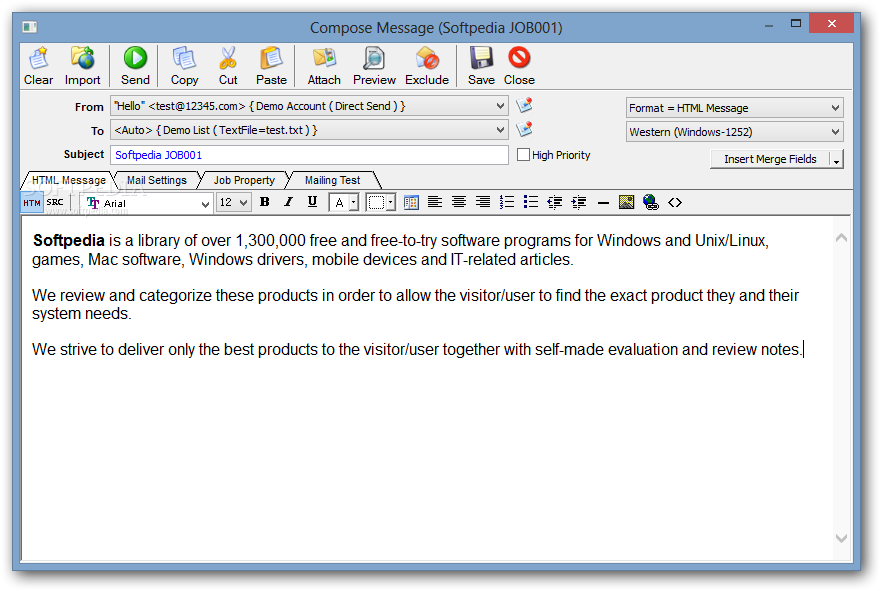Open the From account dropdown
This screenshot has height=591, width=881.
click(x=500, y=106)
